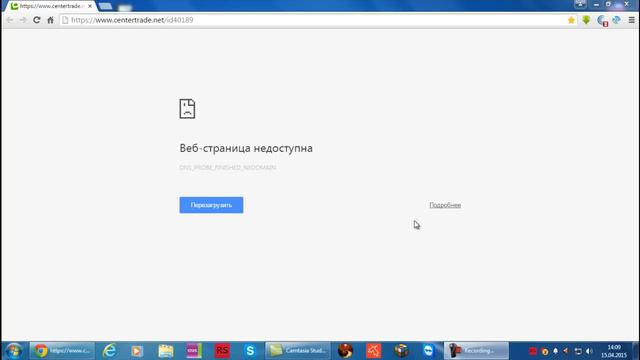
Task: Click the bell-shaped tray icon
Action: coord(556,351)
